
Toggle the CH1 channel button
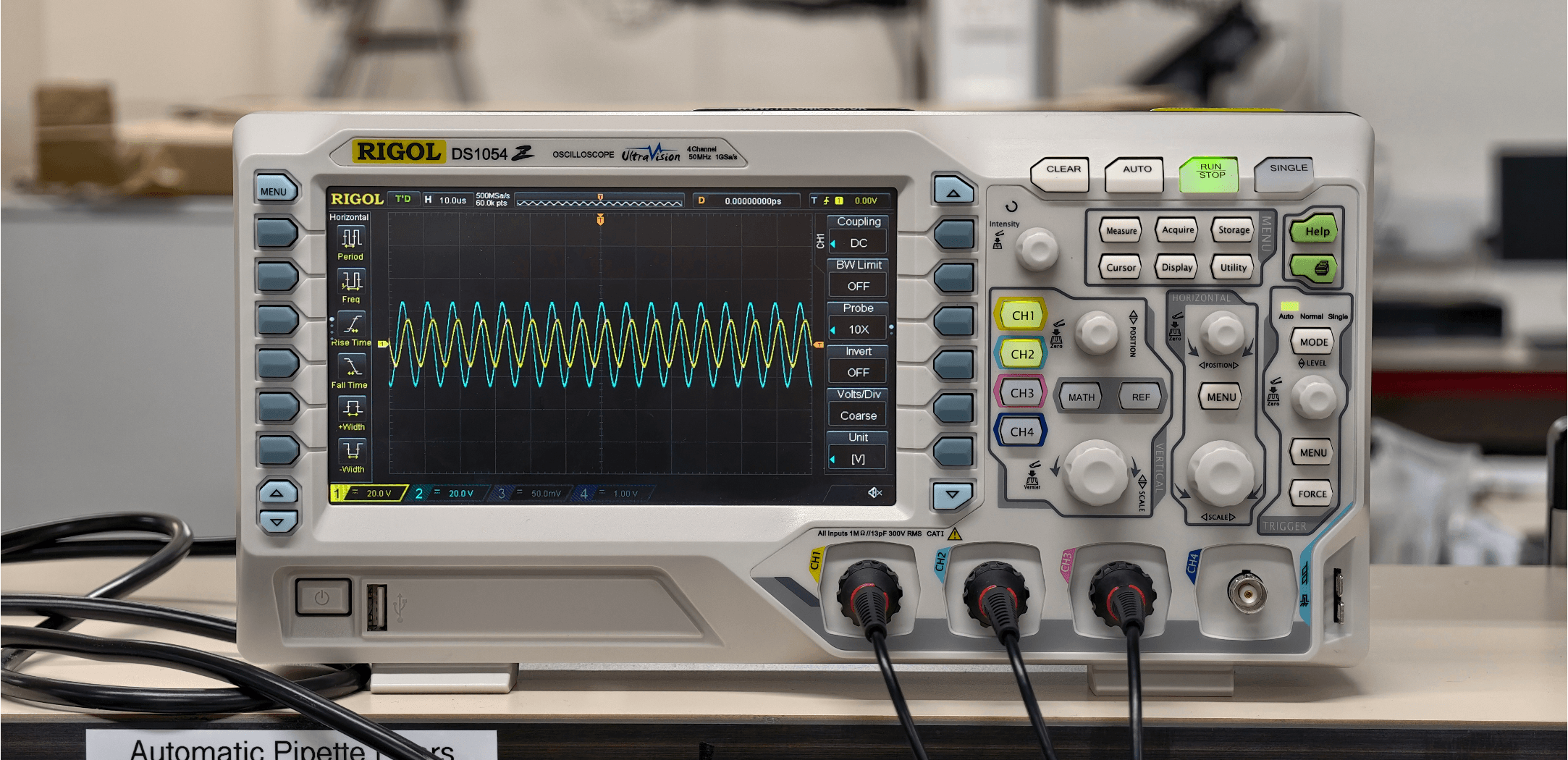point(1022,316)
